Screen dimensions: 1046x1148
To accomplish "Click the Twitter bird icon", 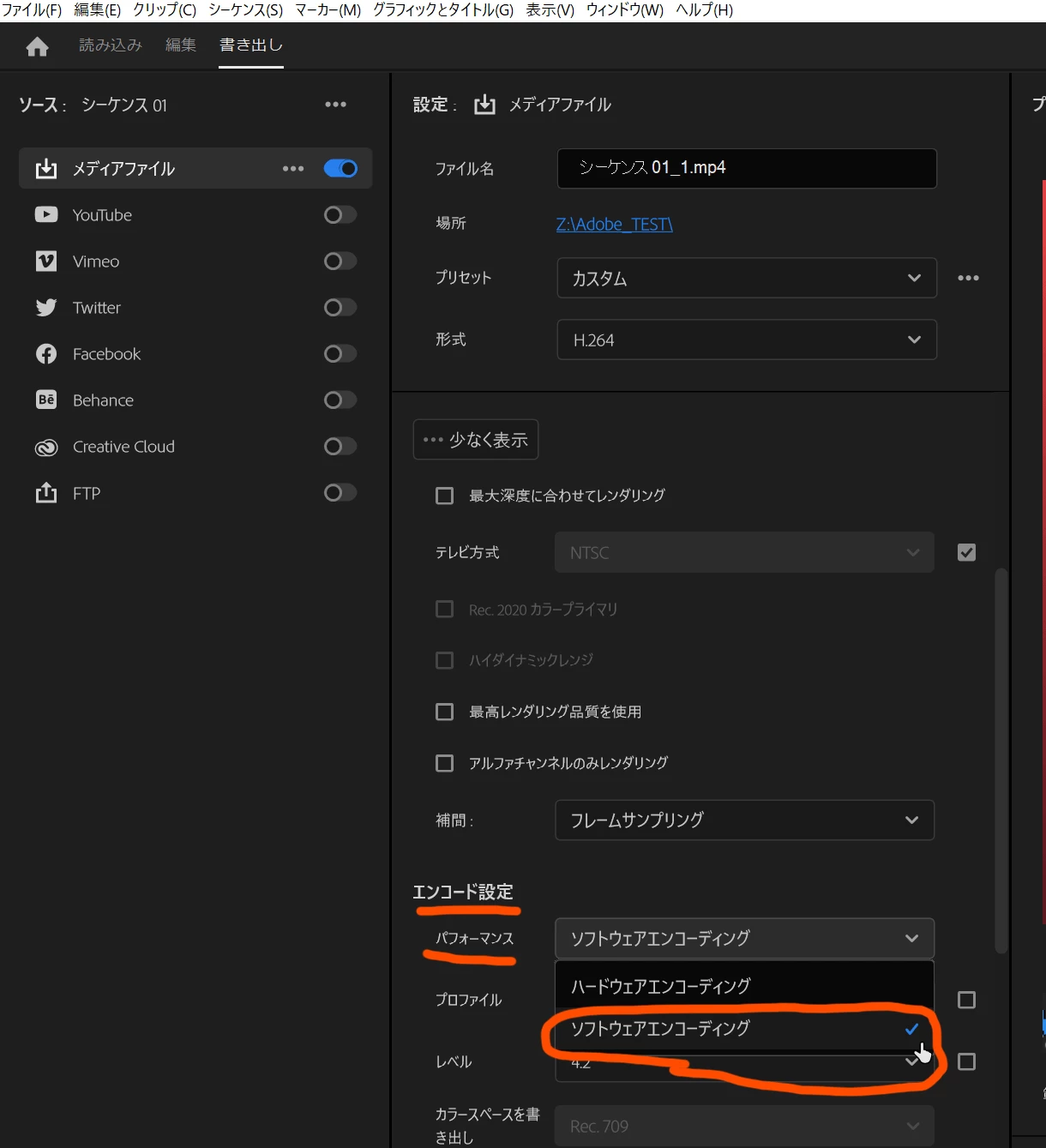I will [46, 308].
